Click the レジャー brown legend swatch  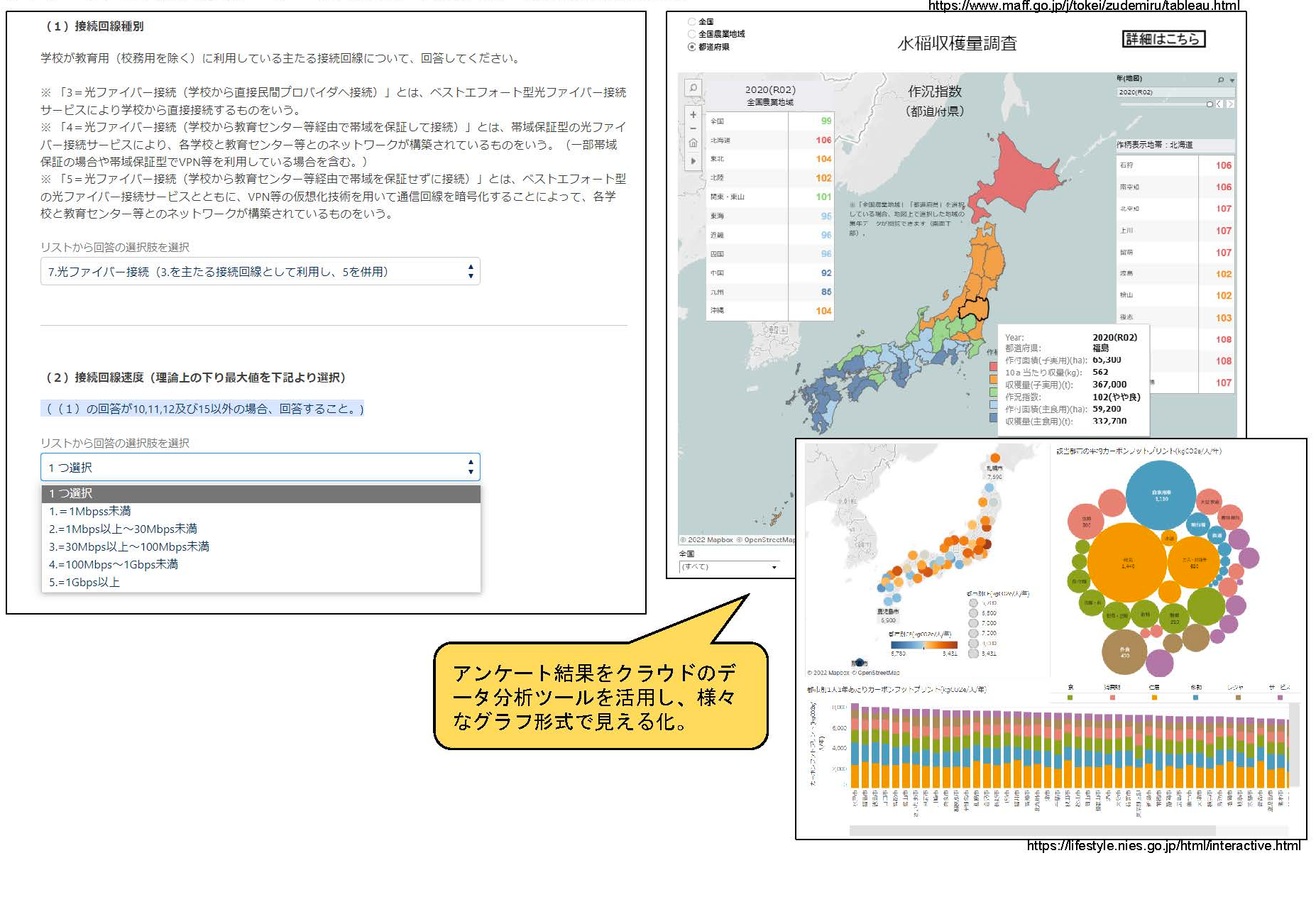point(1238,698)
